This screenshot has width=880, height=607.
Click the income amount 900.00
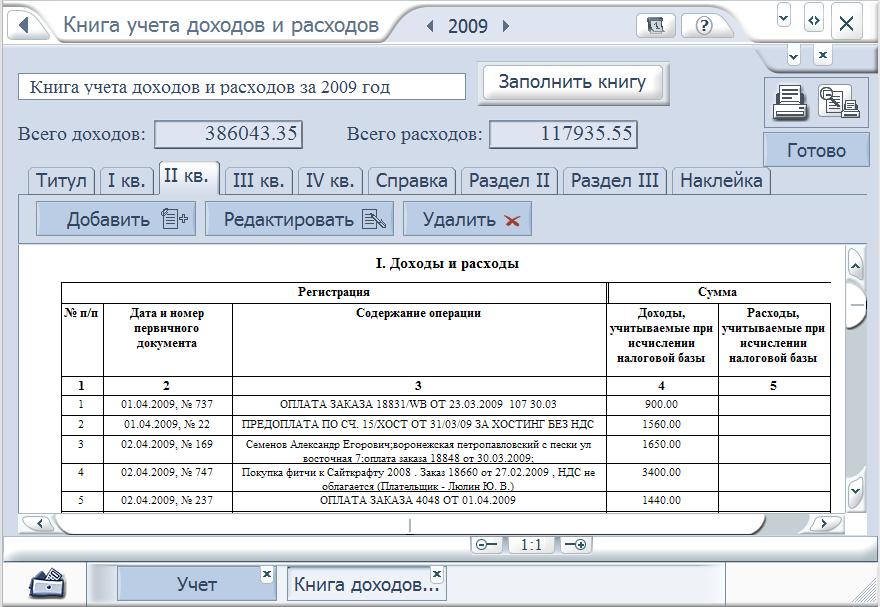coord(662,404)
